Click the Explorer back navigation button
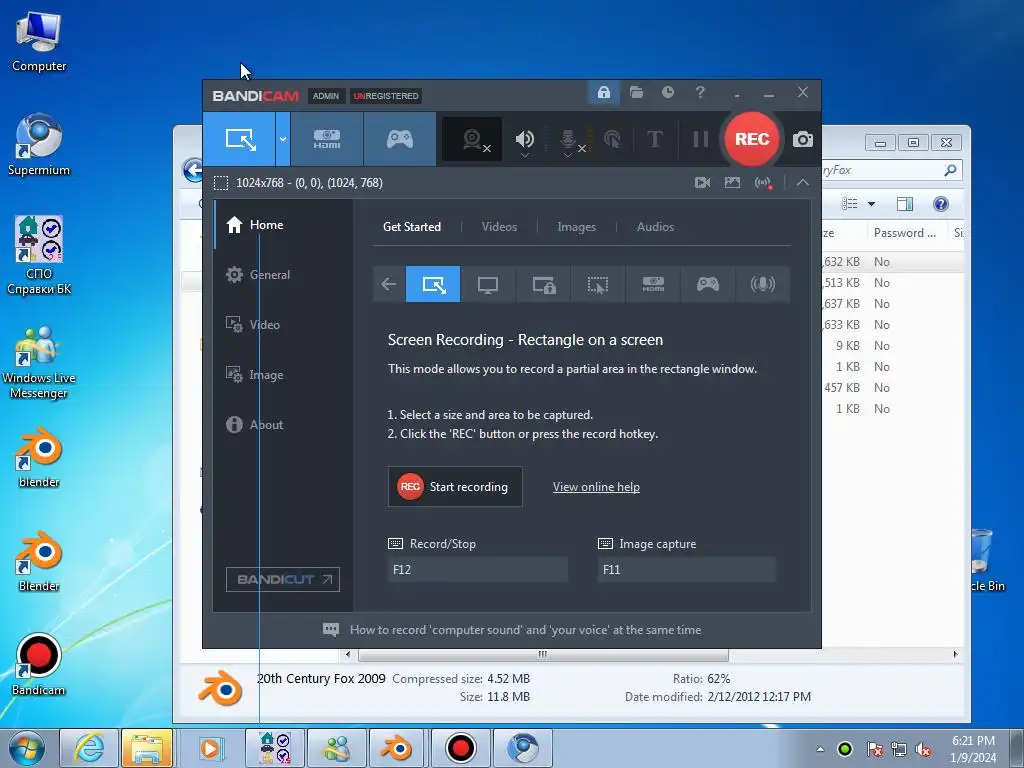 [193, 170]
